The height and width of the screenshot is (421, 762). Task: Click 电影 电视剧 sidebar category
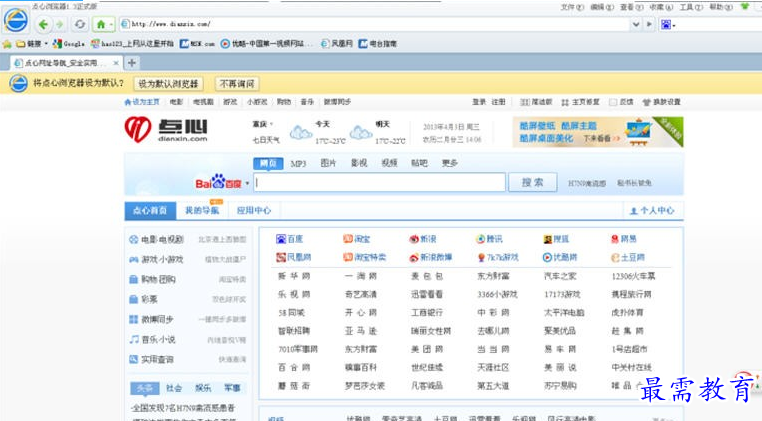pos(156,240)
